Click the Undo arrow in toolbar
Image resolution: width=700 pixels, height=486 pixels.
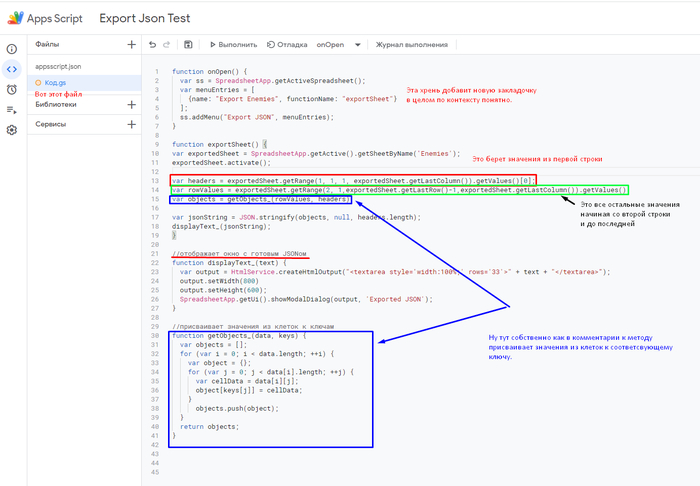point(152,45)
